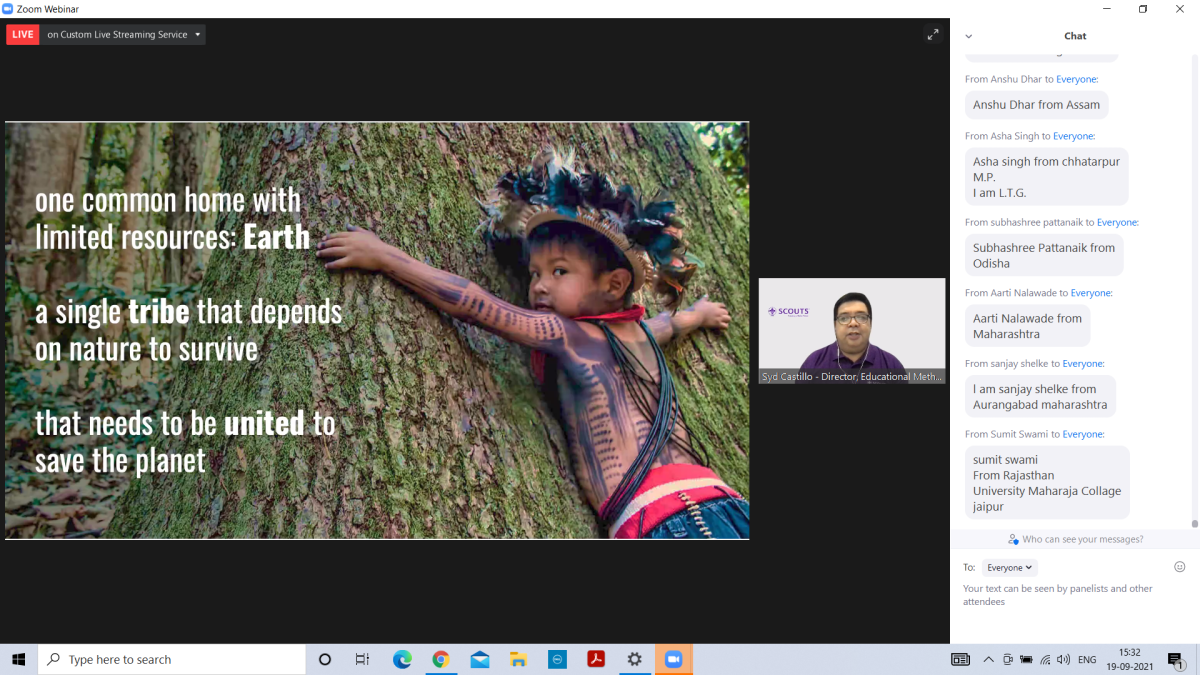Viewport: 1200px width, 675px height.
Task: Open Windows Task View
Action: (362, 659)
